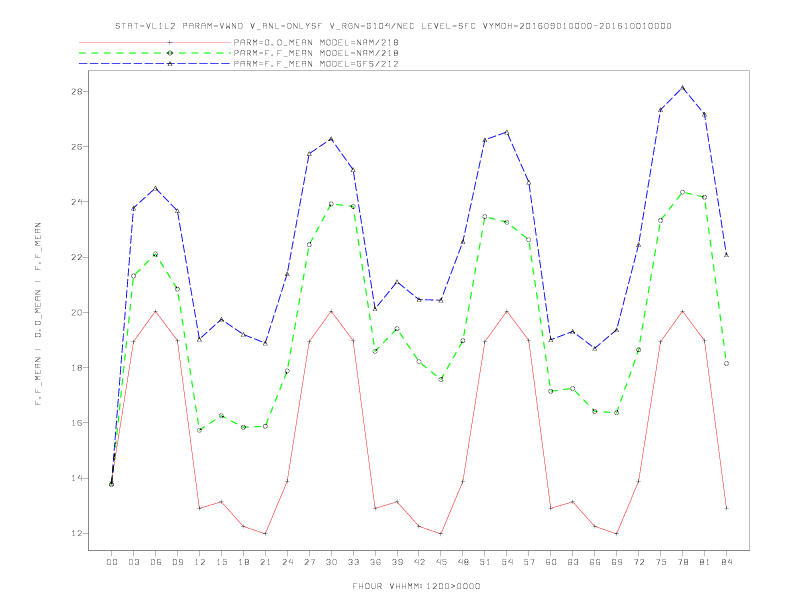The height and width of the screenshot is (612, 792).
Task: Click the y-axis tick label 28
Action: click(76, 91)
